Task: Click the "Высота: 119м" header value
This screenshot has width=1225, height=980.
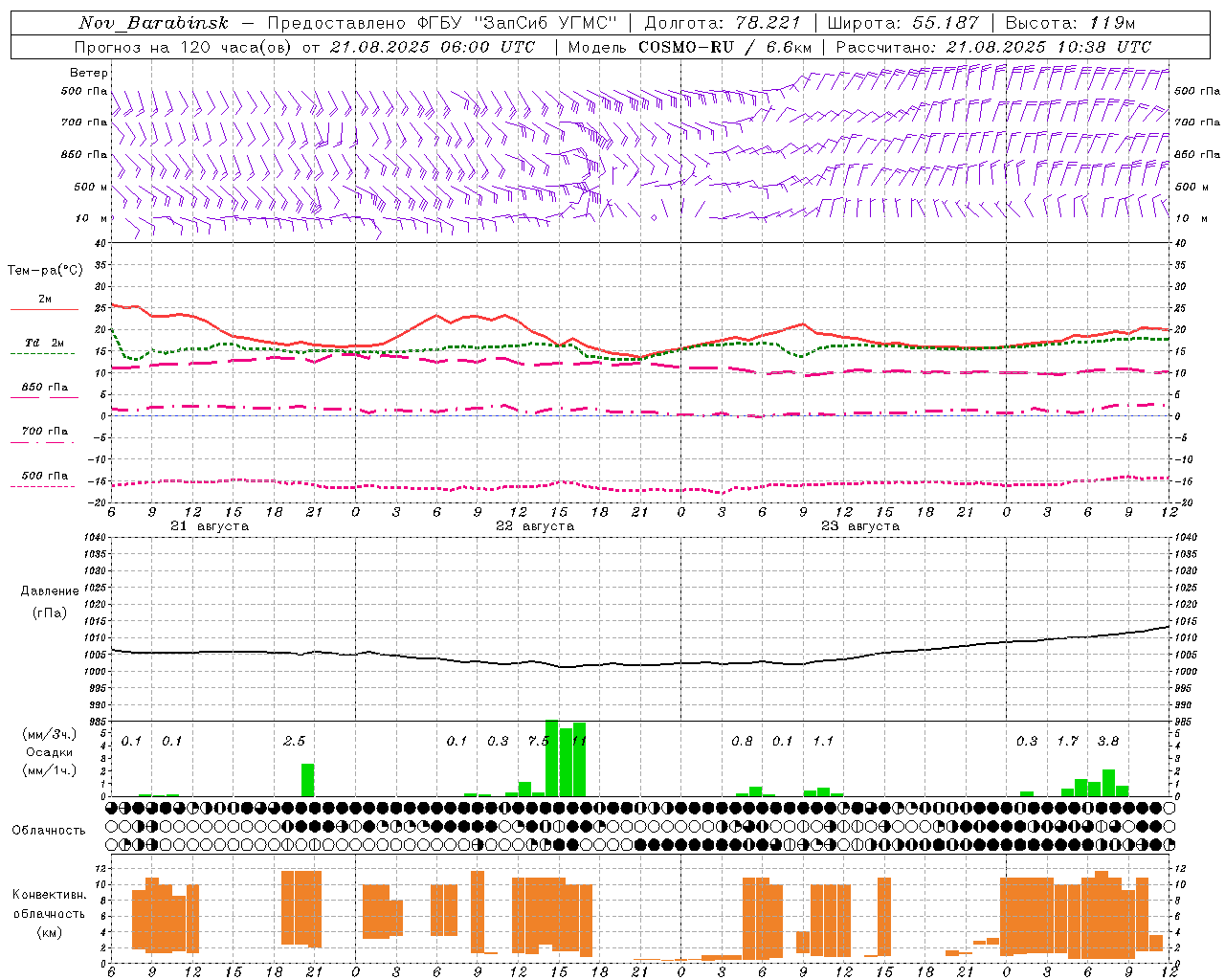Action: pos(1071,23)
